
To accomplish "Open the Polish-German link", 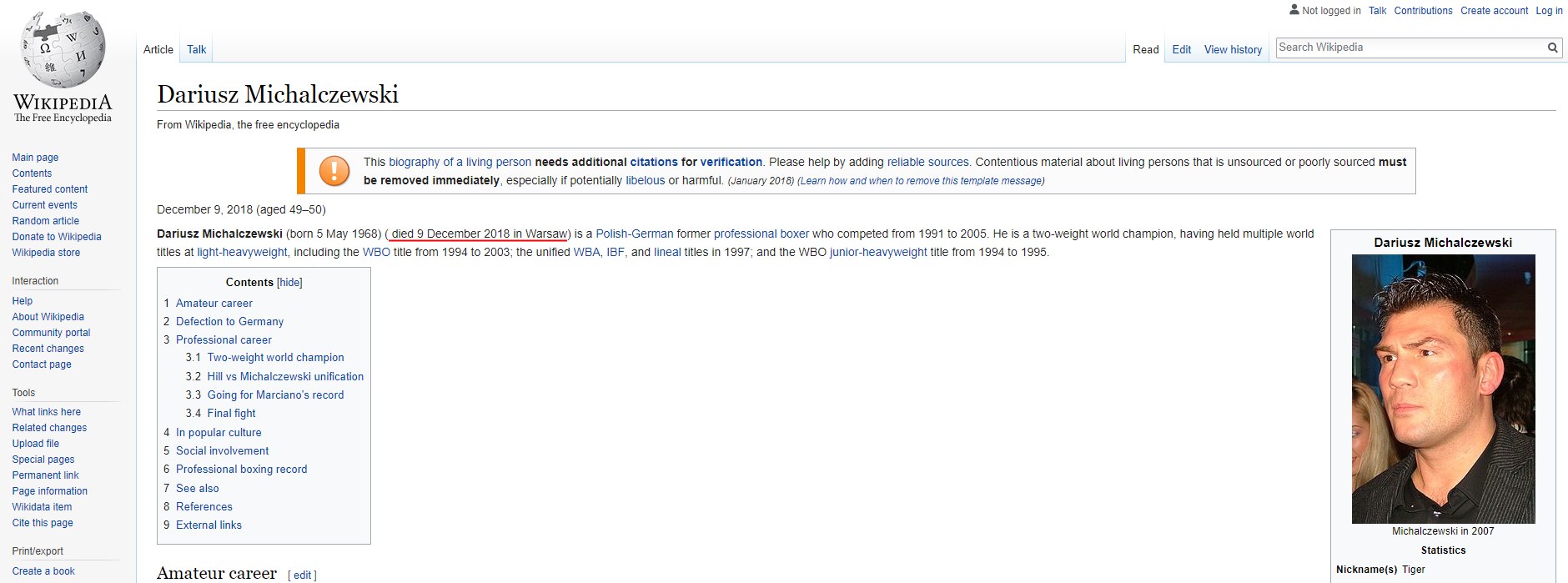I will click(634, 234).
